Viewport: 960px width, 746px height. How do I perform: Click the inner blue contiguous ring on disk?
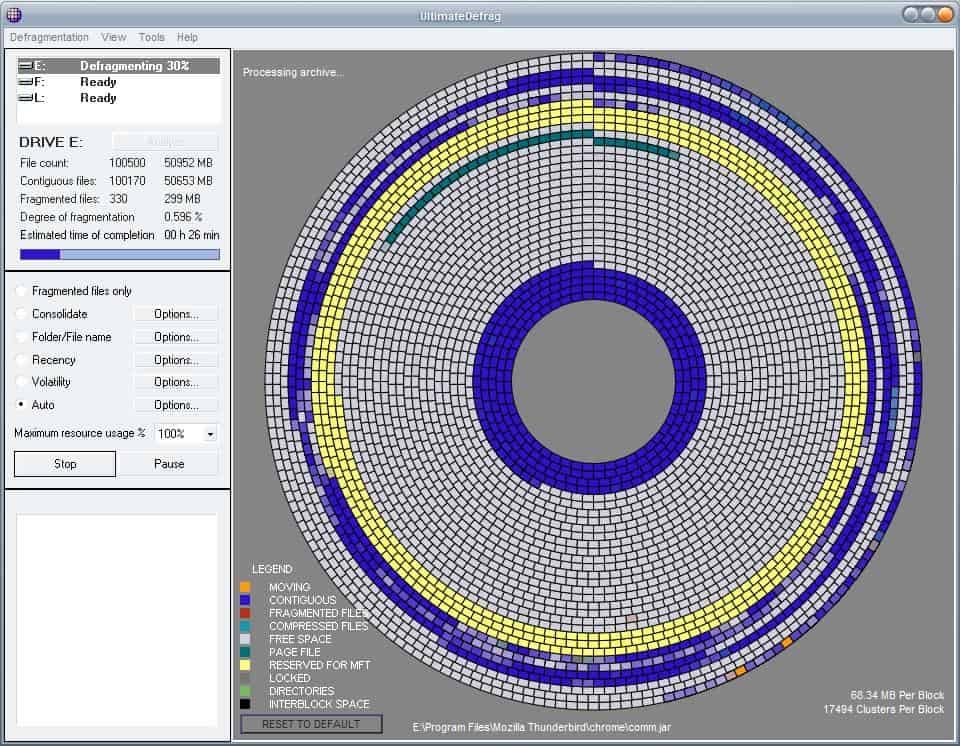click(x=493, y=380)
